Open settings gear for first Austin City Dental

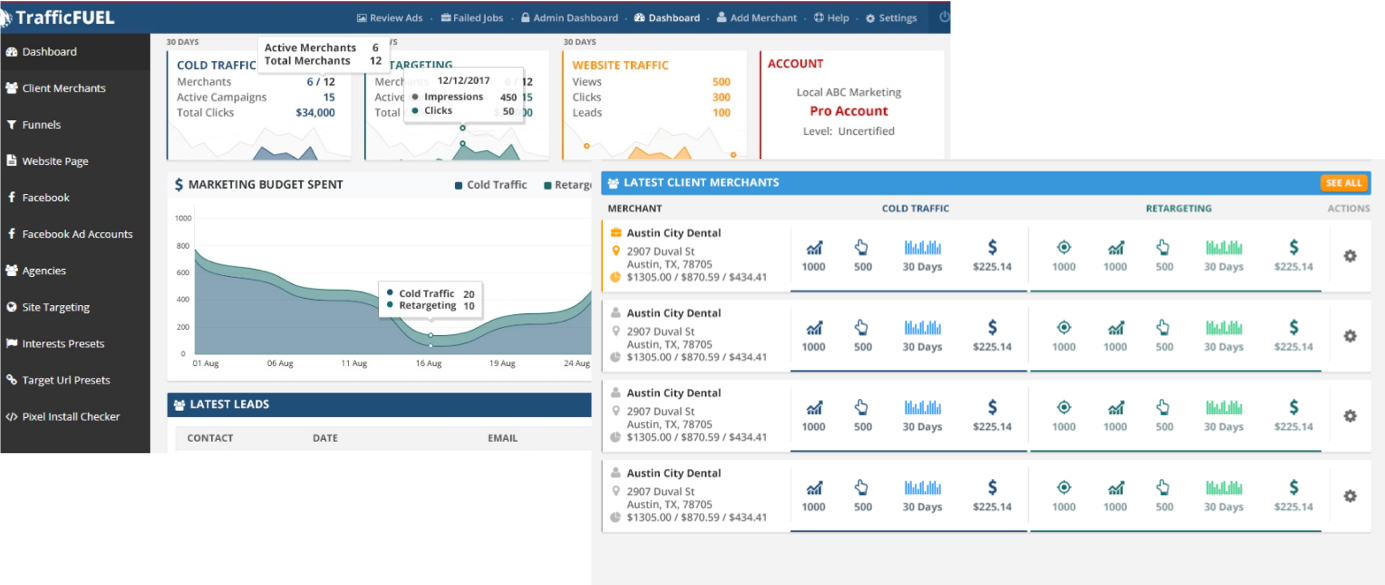tap(1349, 256)
